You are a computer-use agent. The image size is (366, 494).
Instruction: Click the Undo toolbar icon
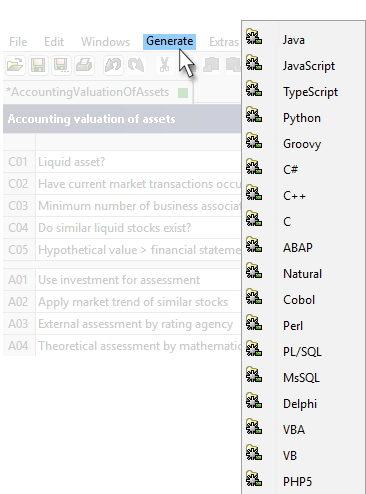coord(113,65)
